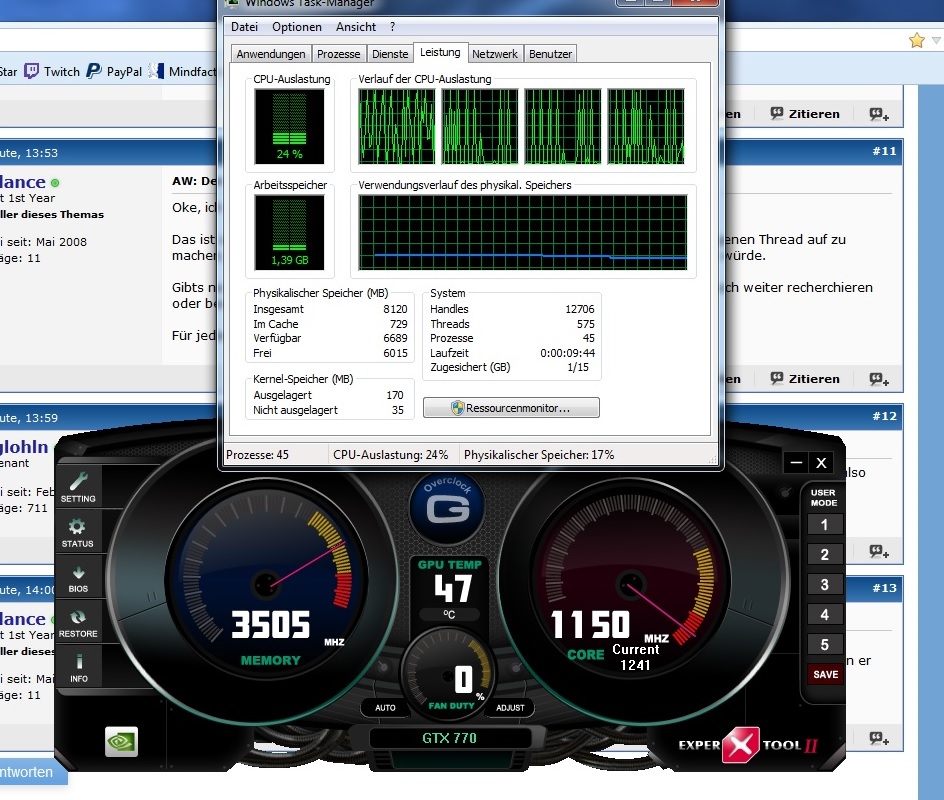Switch to the Benutzer tab
Screen dimensions: 944x800
(550, 54)
